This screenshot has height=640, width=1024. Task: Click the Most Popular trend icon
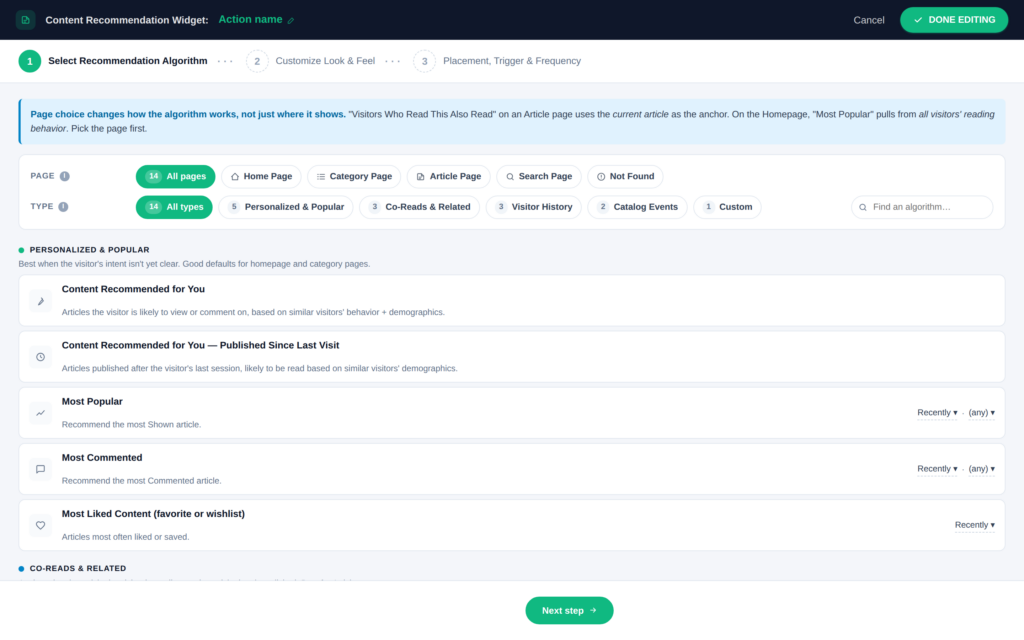coord(40,413)
